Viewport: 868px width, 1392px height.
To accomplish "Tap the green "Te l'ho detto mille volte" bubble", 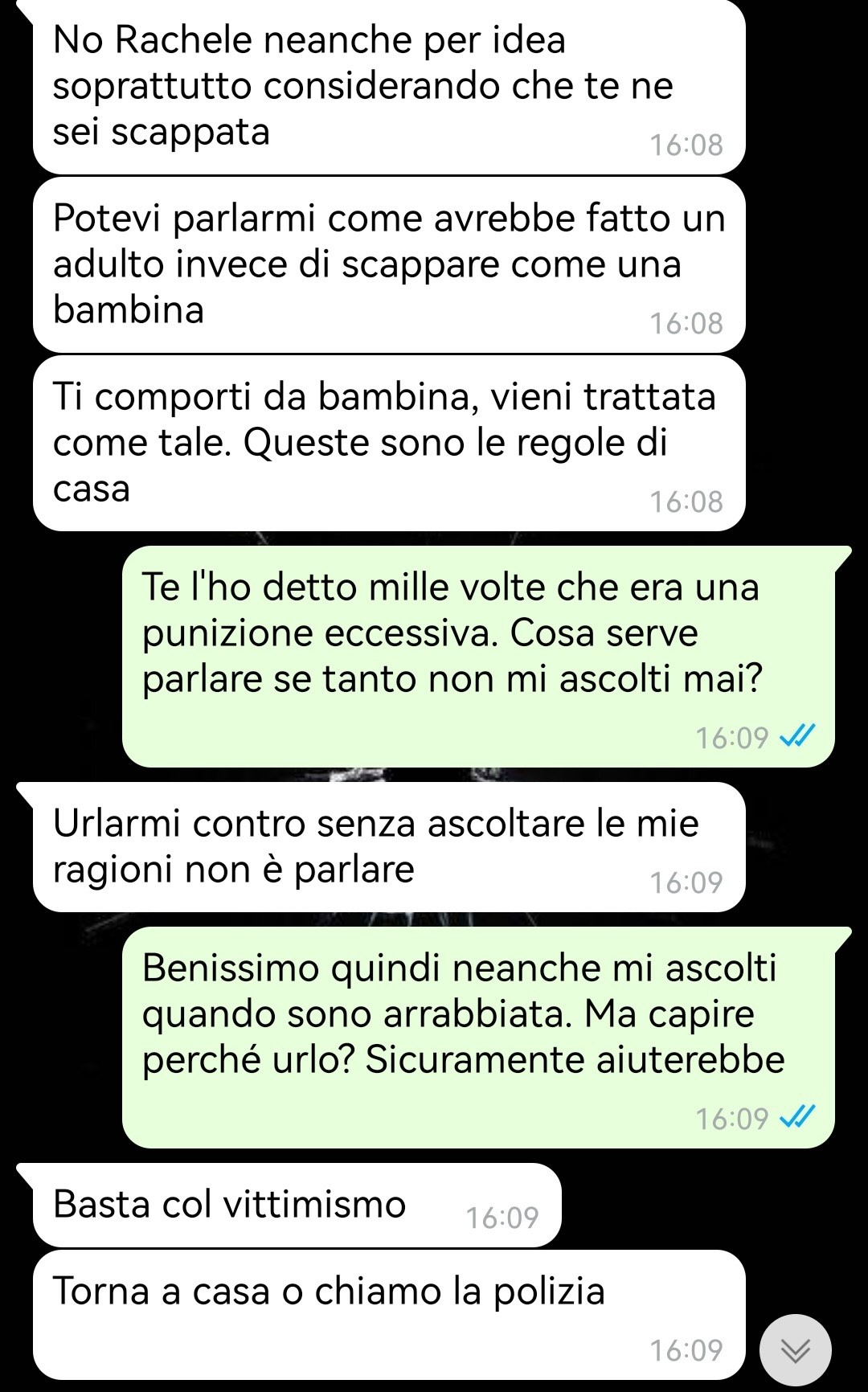I will [479, 657].
